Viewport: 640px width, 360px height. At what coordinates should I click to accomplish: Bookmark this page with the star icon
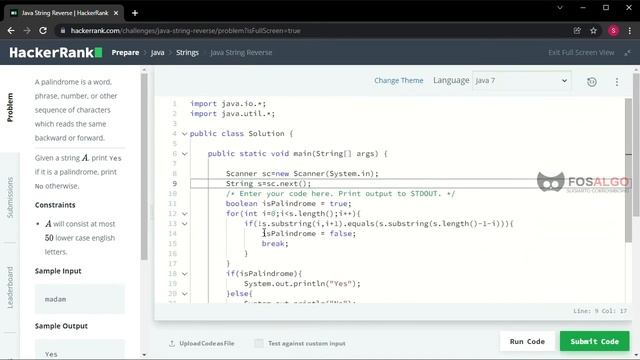tap(593, 31)
